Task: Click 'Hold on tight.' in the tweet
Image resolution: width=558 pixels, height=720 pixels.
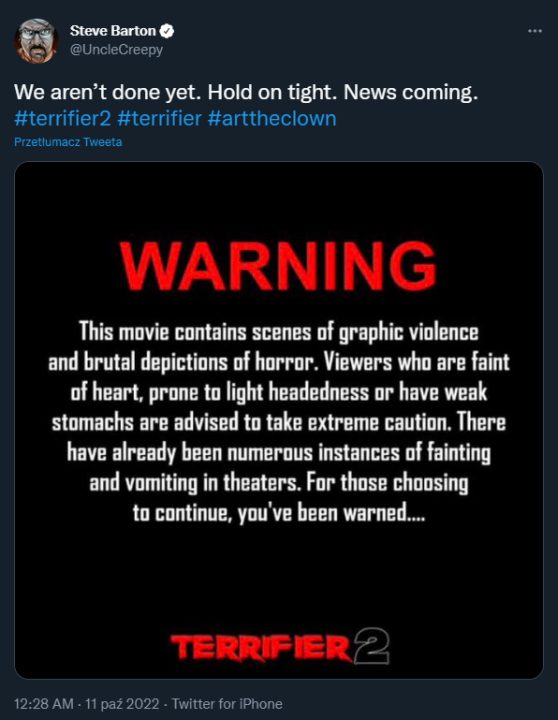Action: (x=272, y=92)
